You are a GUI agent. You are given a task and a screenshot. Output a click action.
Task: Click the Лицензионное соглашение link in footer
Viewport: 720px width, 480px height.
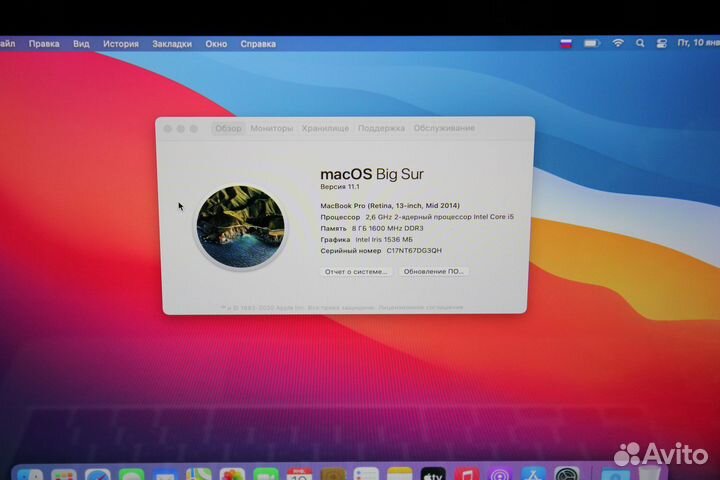(x=421, y=307)
